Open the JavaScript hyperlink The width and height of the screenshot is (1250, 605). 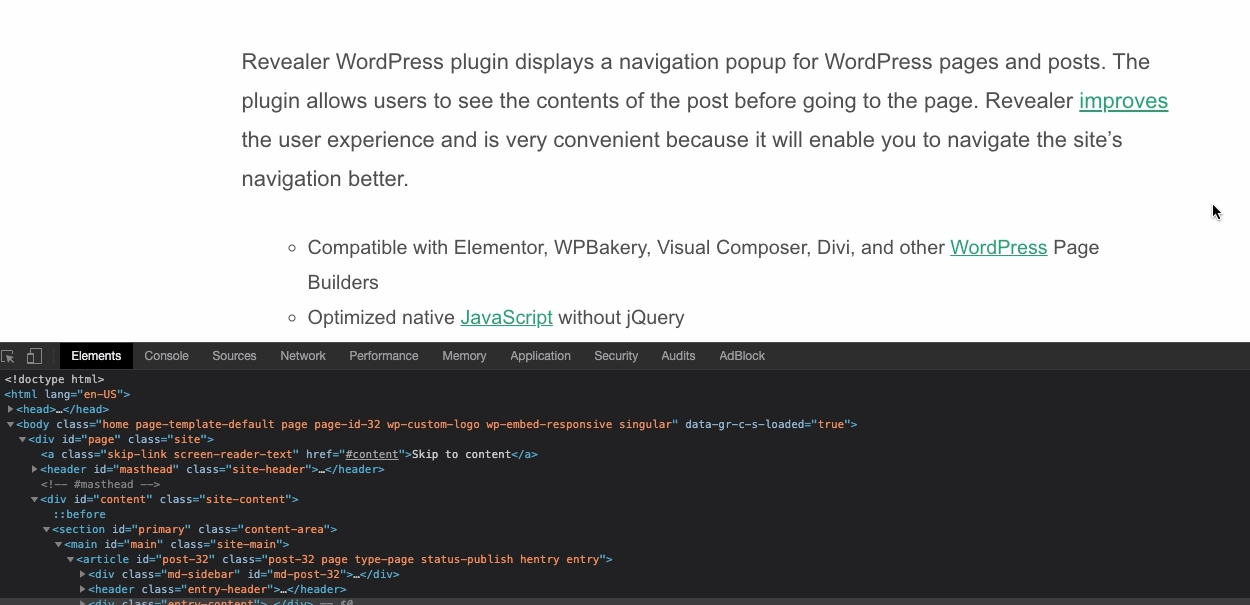506,318
